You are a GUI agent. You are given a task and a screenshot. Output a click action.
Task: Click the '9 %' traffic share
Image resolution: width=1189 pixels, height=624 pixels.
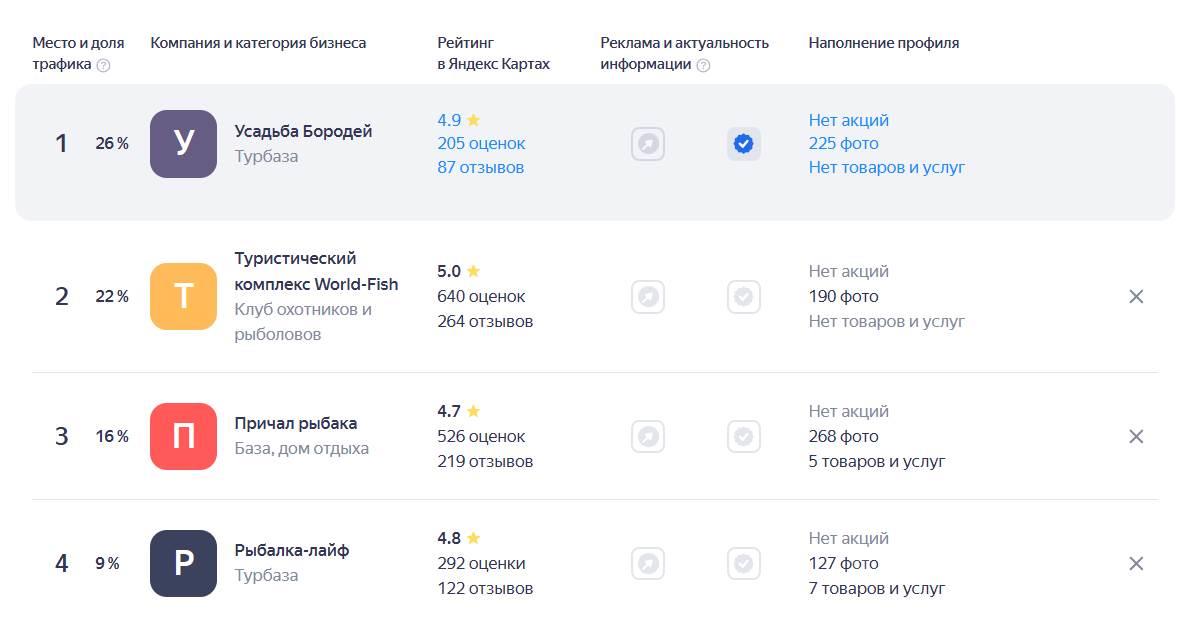(x=107, y=563)
